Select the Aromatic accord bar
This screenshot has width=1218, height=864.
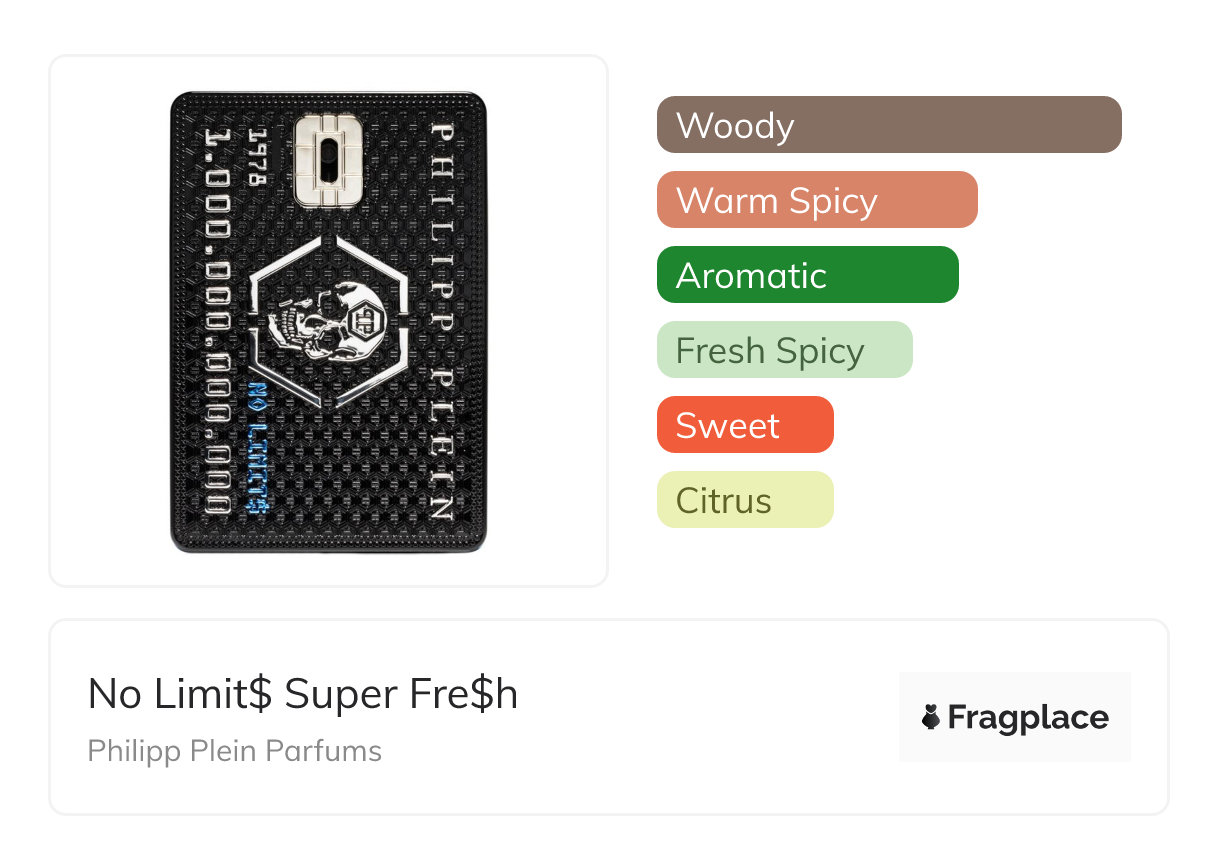click(x=808, y=275)
